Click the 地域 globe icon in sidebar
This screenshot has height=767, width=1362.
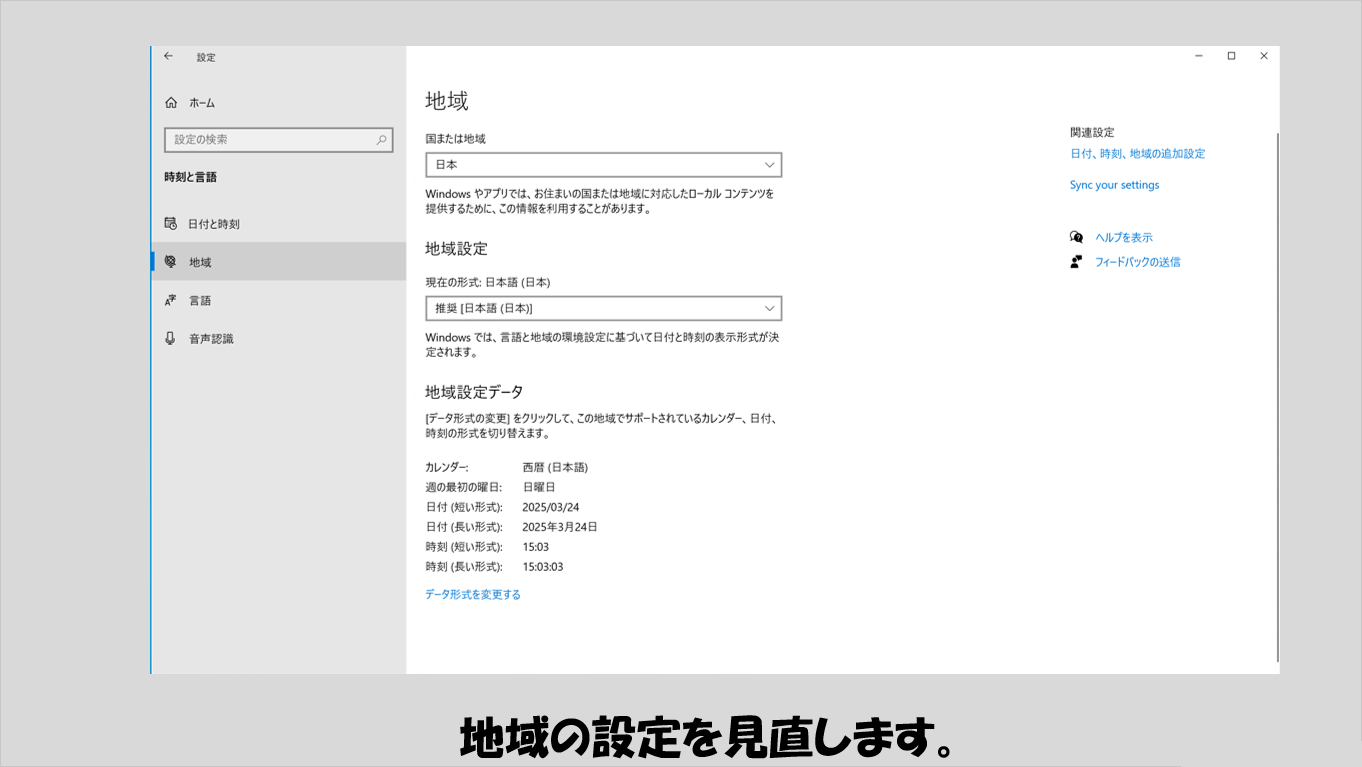click(x=170, y=262)
